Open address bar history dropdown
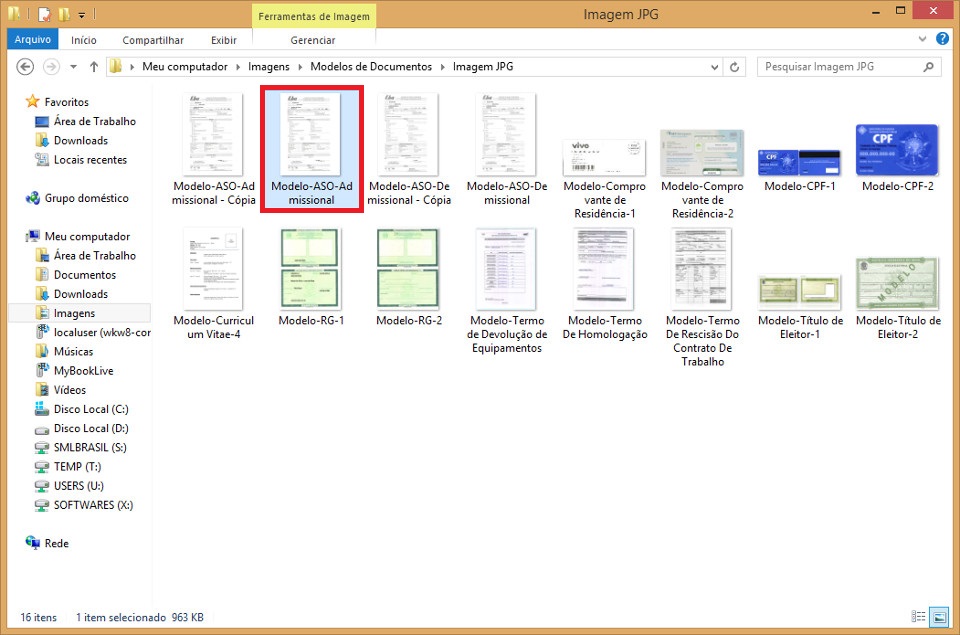The width and height of the screenshot is (960, 635). tap(714, 67)
